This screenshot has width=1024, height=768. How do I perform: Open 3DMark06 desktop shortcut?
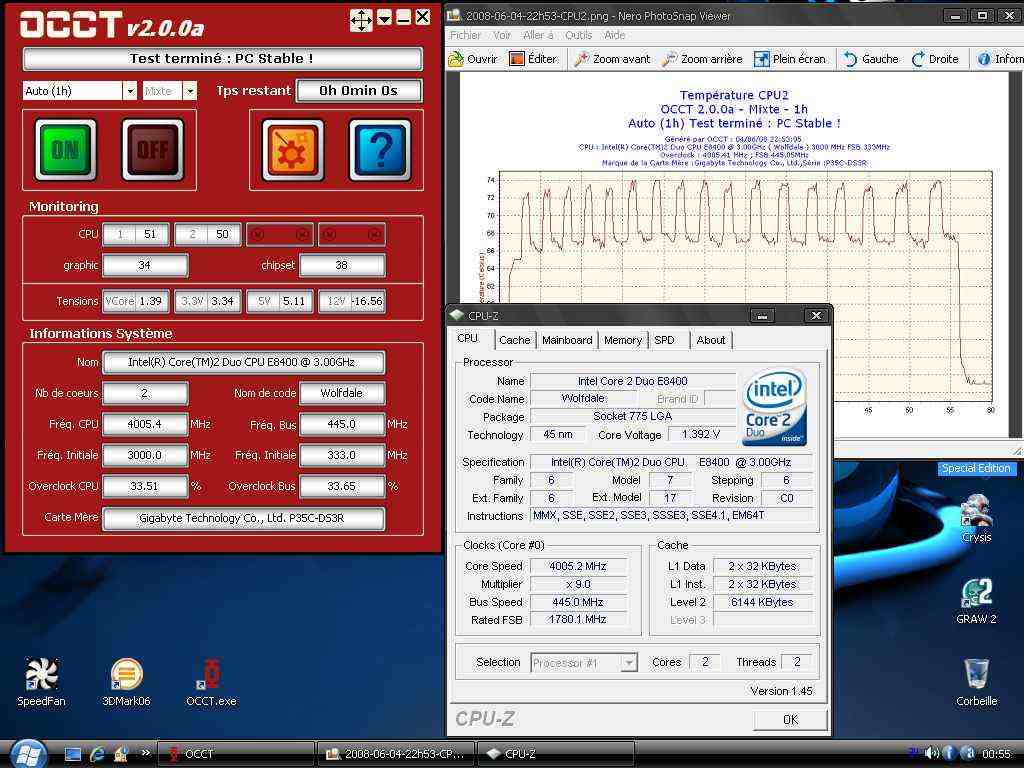pos(126,682)
